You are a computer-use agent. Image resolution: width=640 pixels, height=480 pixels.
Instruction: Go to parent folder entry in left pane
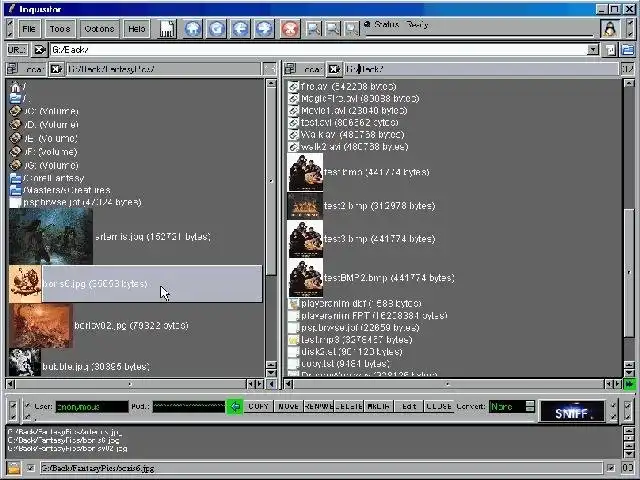click(x=20, y=98)
